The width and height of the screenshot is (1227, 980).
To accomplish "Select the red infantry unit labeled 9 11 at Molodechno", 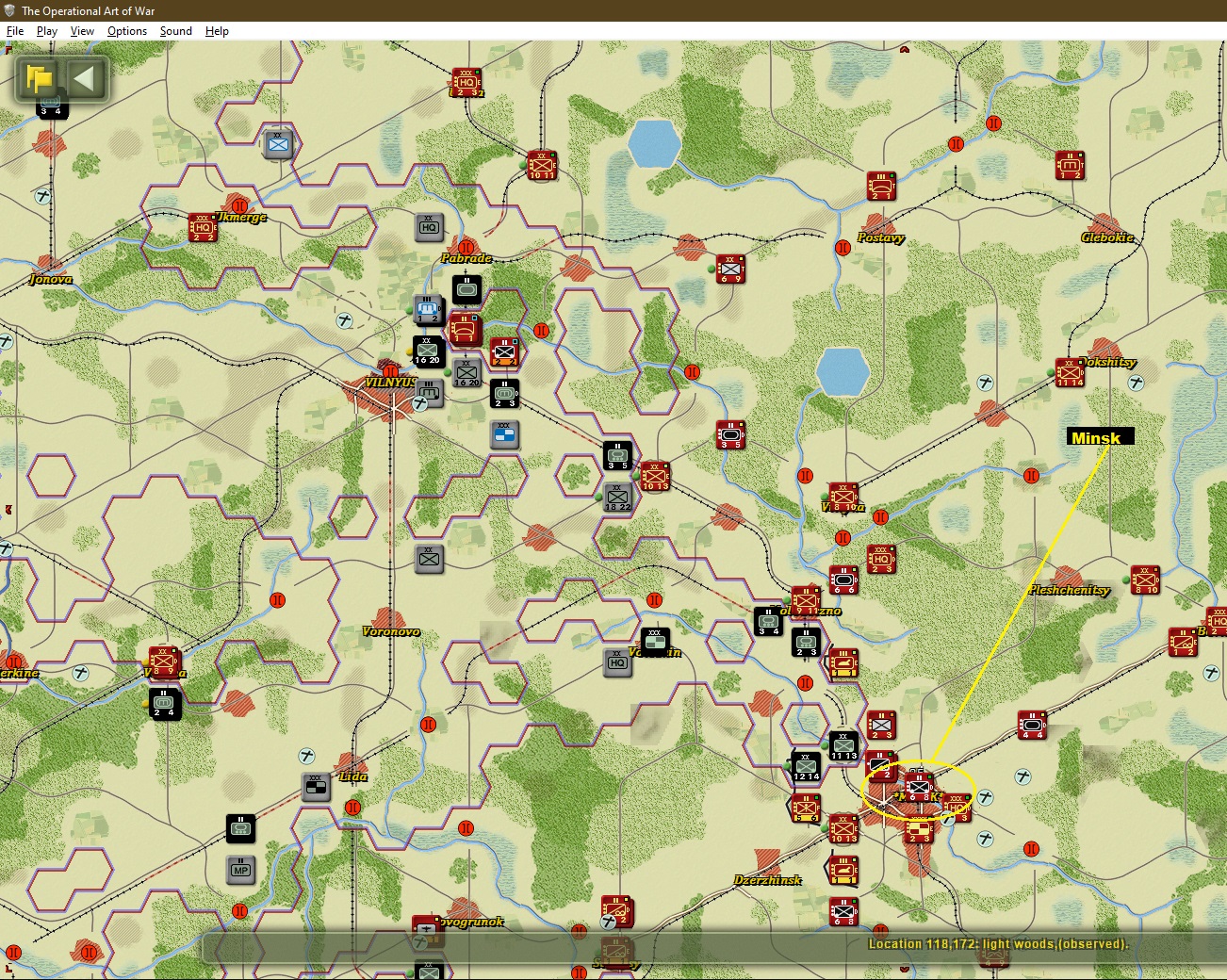I will [x=806, y=600].
